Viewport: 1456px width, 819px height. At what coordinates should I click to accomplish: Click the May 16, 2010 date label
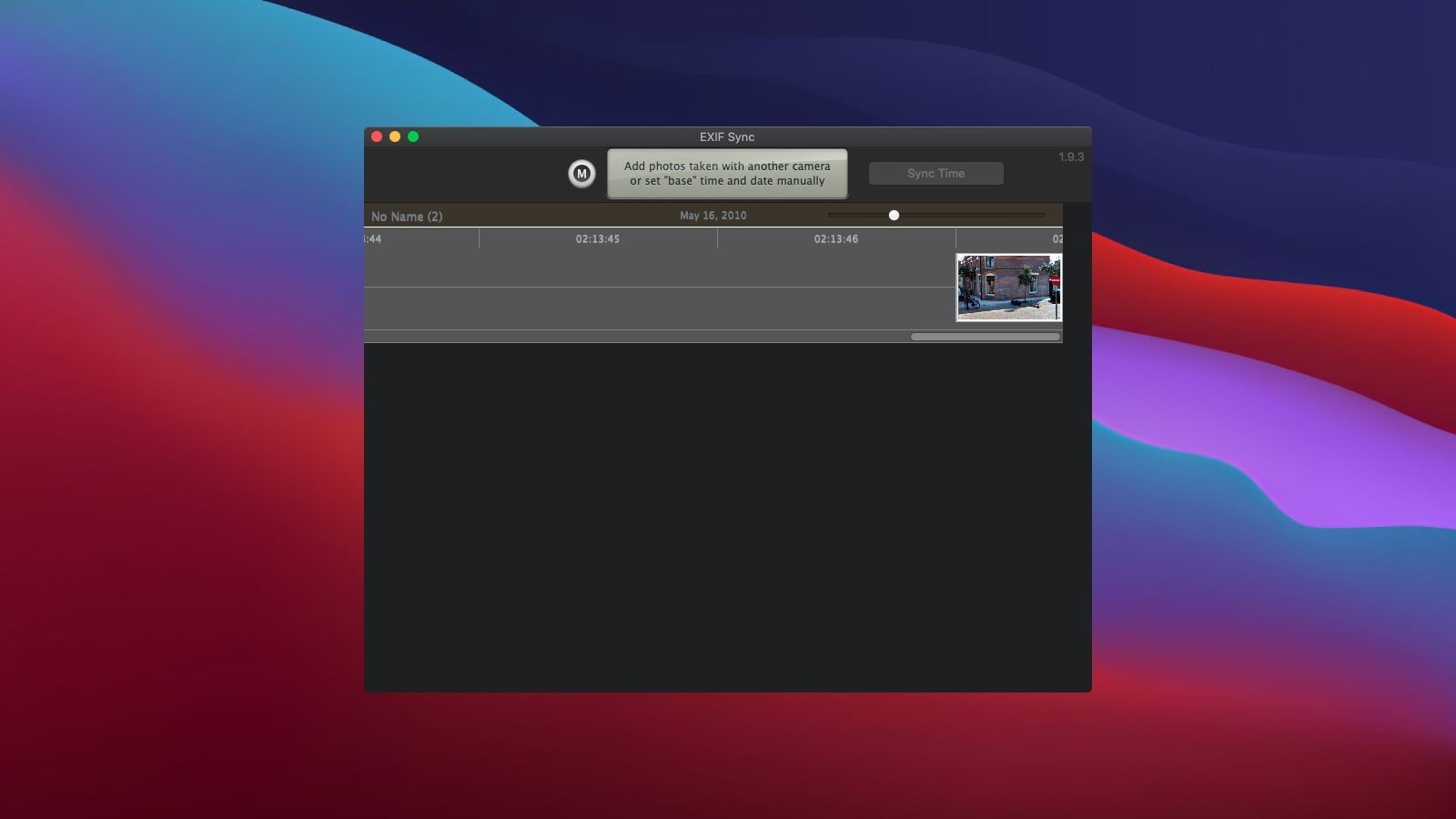point(713,216)
